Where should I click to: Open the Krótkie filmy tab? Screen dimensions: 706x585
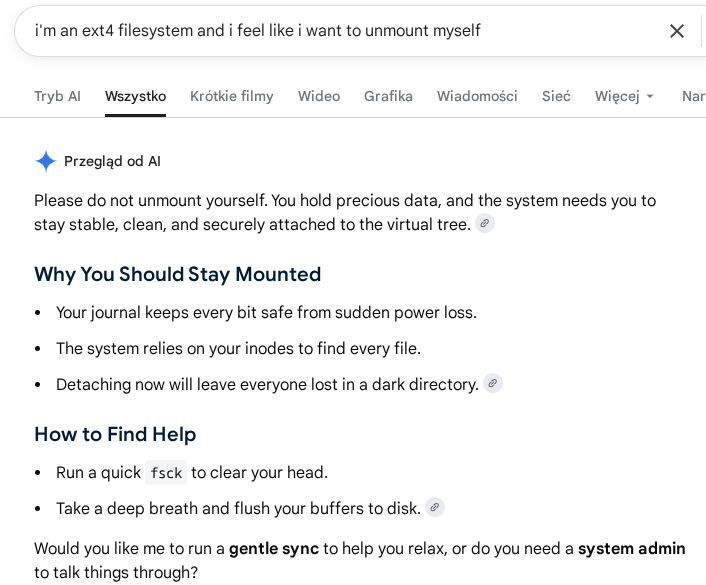click(x=231, y=96)
